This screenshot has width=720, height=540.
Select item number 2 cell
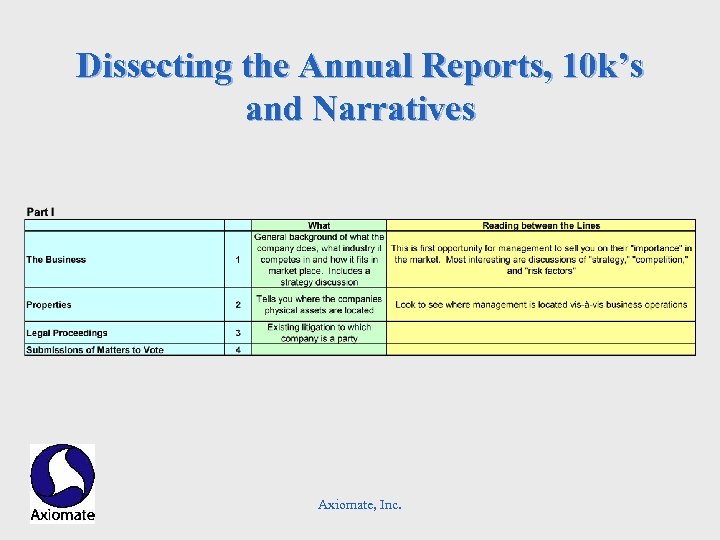click(x=238, y=304)
